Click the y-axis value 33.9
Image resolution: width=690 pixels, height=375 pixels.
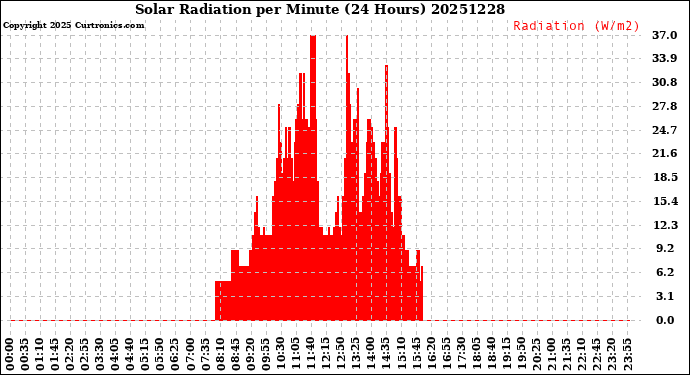[664, 58]
